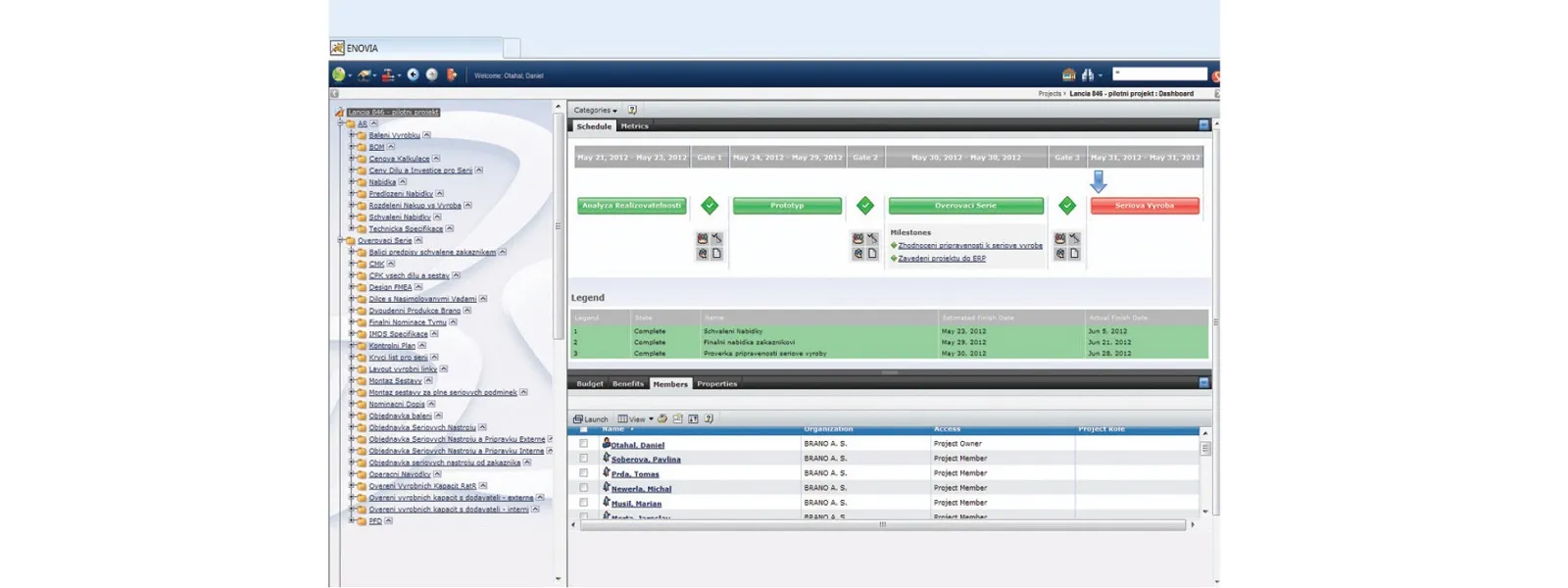The width and height of the screenshot is (1568, 588).
Task: Expand the BOM folder tree node
Action: pyautogui.click(x=352, y=147)
